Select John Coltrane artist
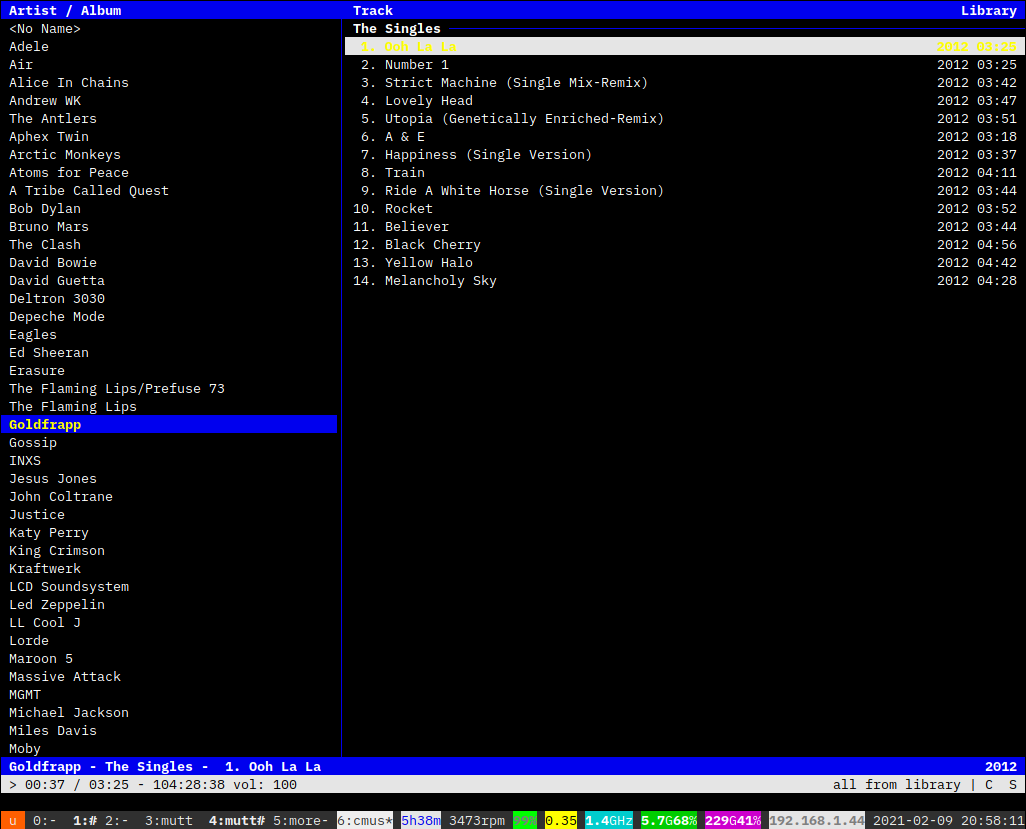 (x=169, y=497)
